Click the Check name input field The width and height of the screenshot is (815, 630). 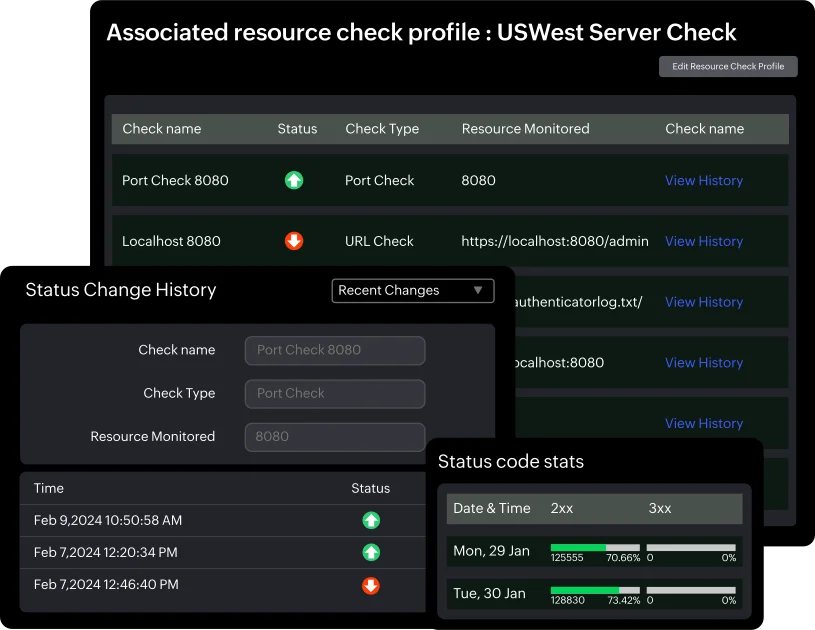[334, 350]
